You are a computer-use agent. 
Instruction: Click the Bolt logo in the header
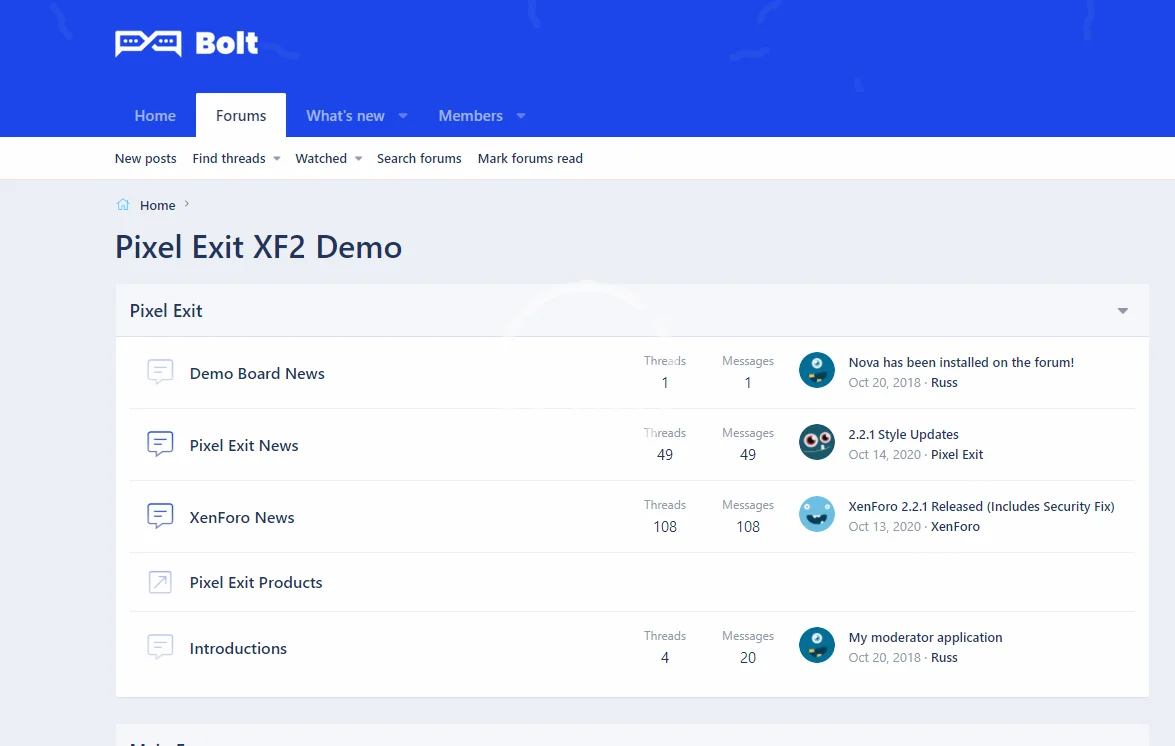[187, 43]
